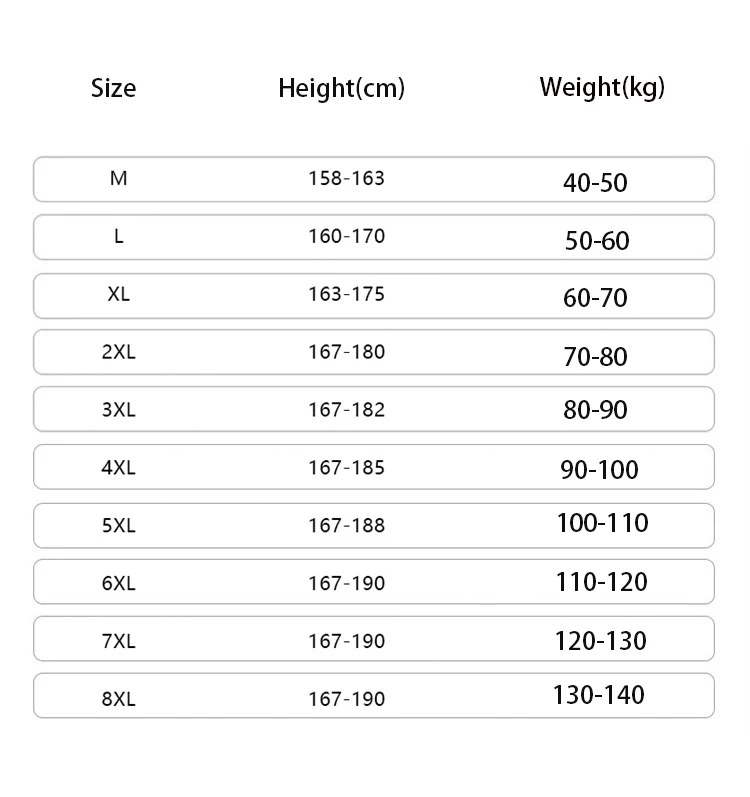This screenshot has width=750, height=797.
Task: Click the Weight(kg) column header
Action: click(x=602, y=88)
